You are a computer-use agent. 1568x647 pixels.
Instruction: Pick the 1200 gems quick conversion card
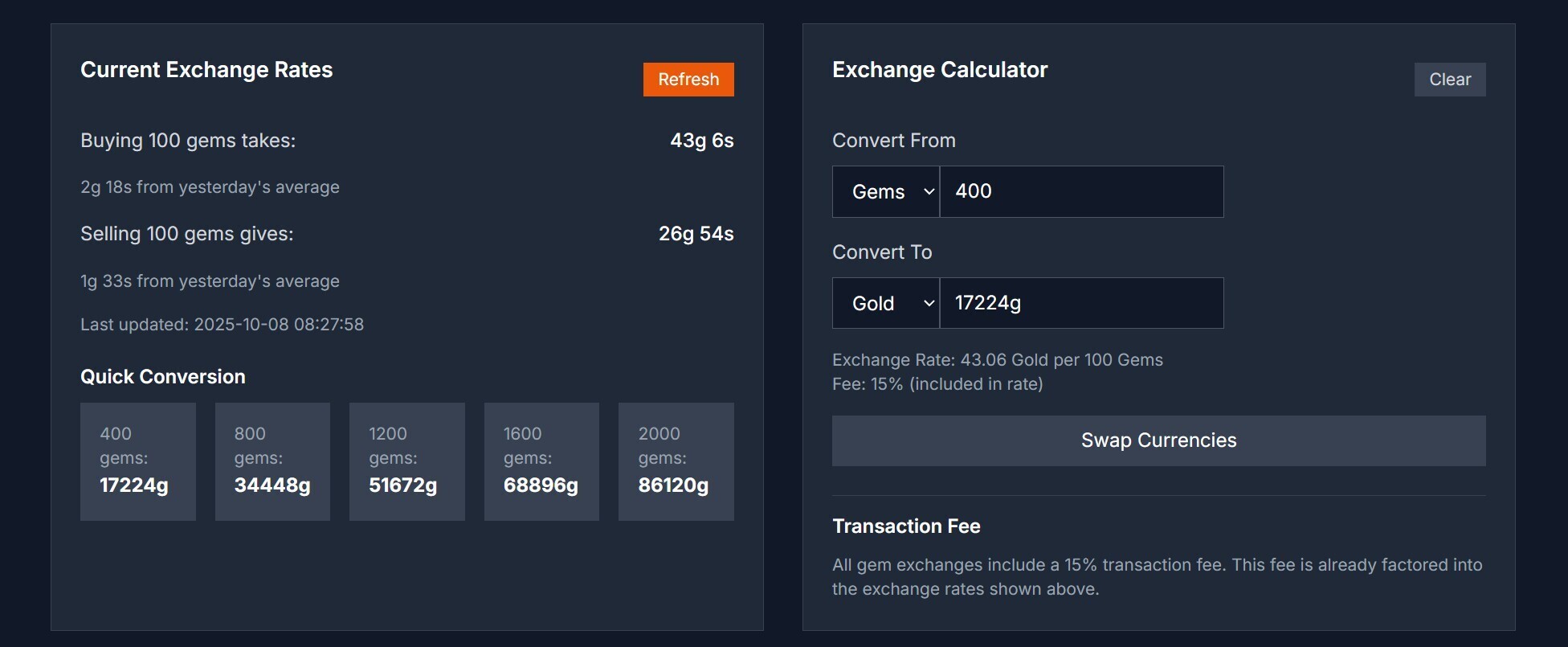coord(407,461)
